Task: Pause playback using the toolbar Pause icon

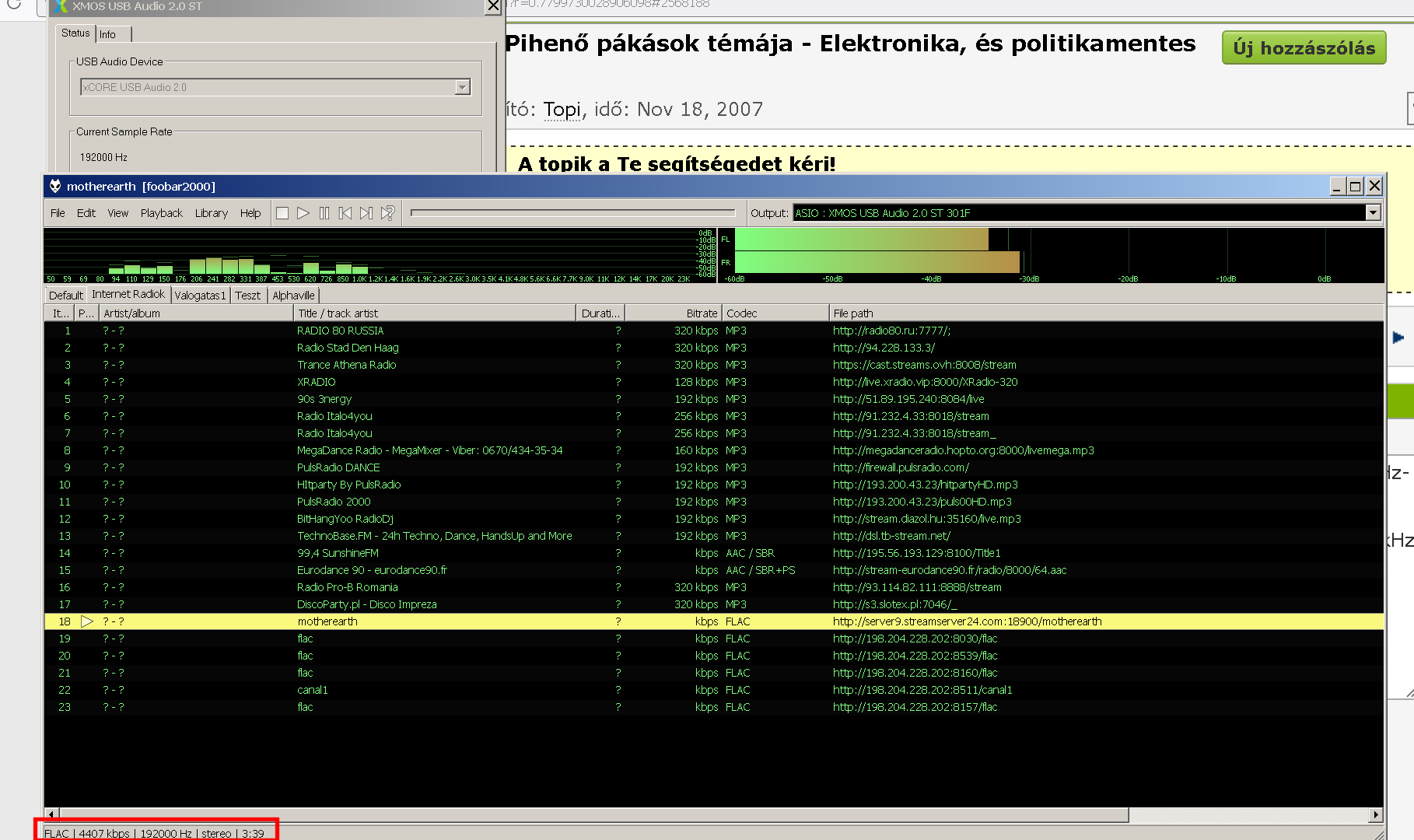Action: (324, 213)
